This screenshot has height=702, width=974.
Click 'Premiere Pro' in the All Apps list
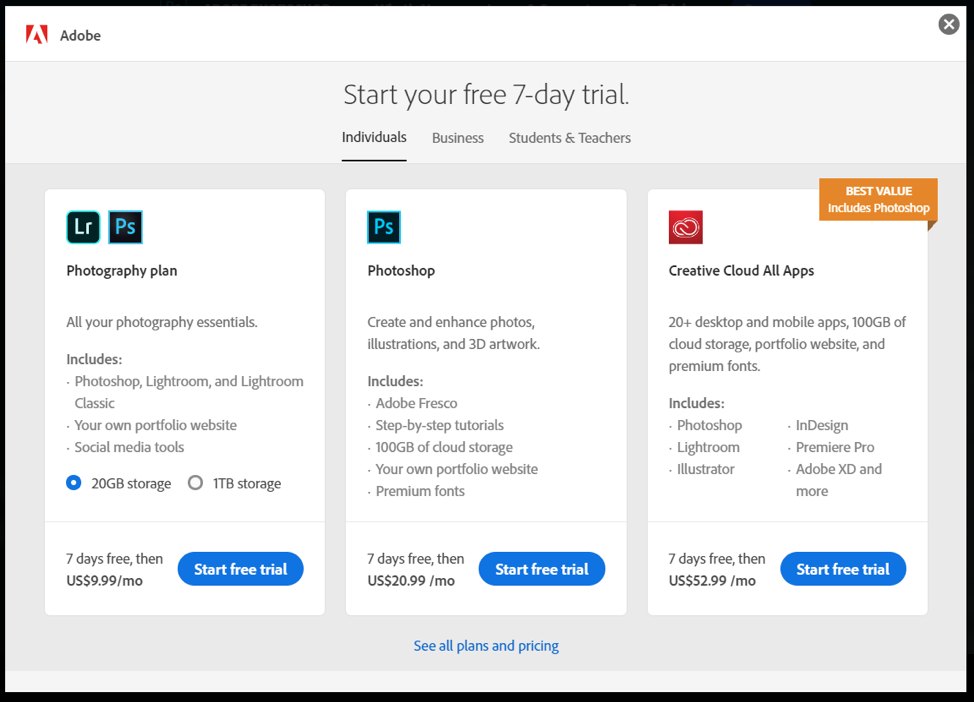pyautogui.click(x=835, y=447)
